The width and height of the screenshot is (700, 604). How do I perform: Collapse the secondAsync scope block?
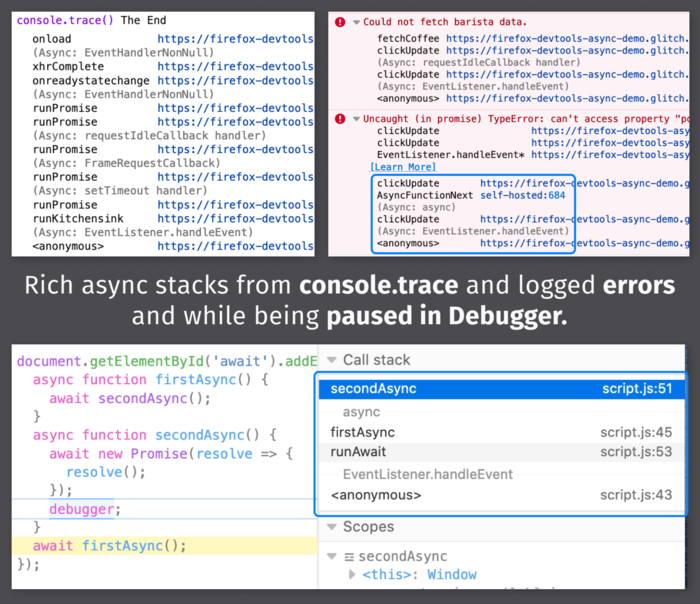coord(333,556)
